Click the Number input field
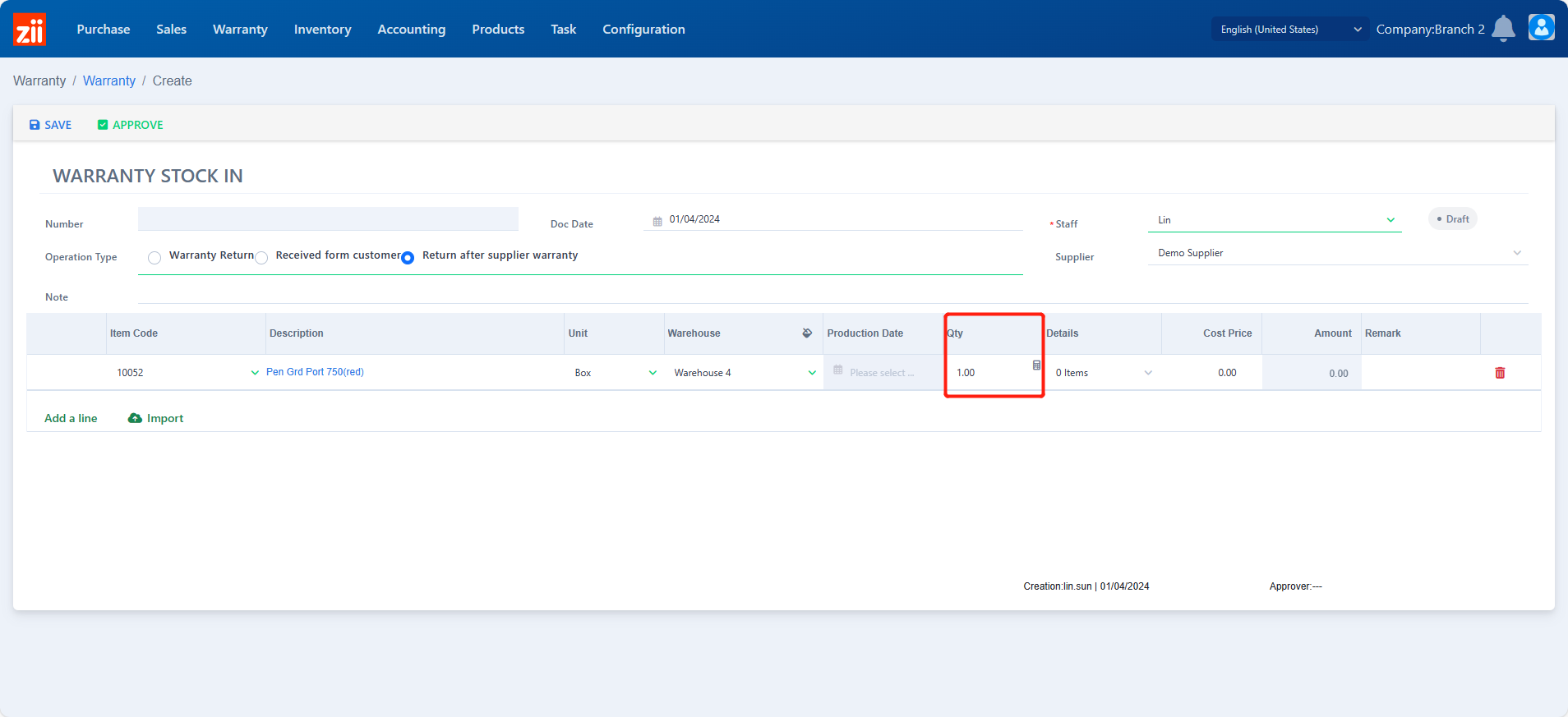Viewport: 1568px width, 717px height. 328,219
